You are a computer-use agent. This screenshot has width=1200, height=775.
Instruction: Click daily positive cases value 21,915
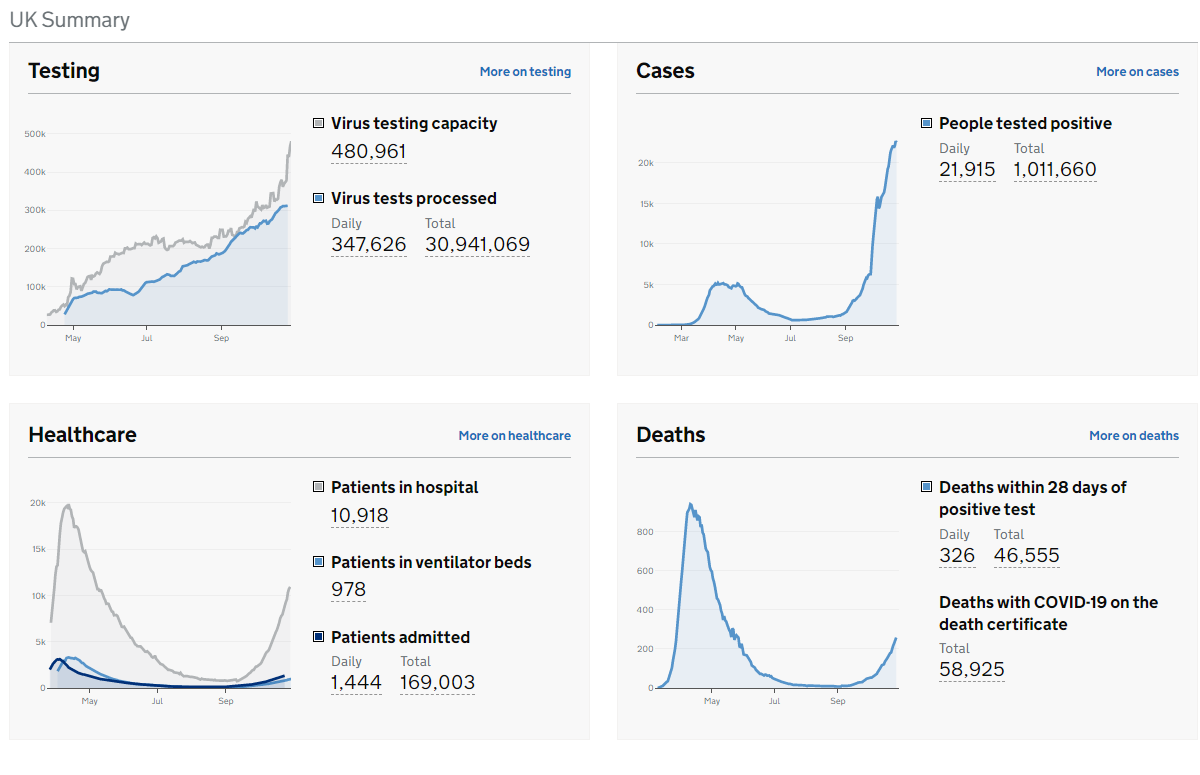click(967, 170)
